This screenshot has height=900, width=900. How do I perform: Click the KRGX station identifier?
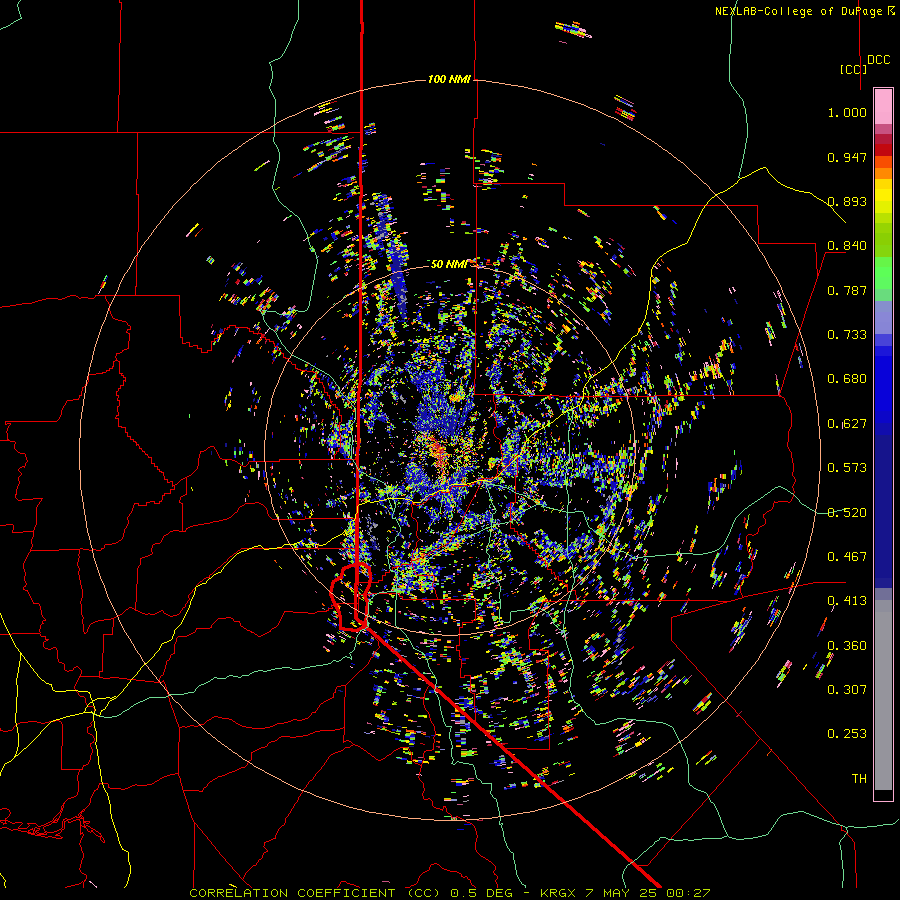click(x=558, y=893)
